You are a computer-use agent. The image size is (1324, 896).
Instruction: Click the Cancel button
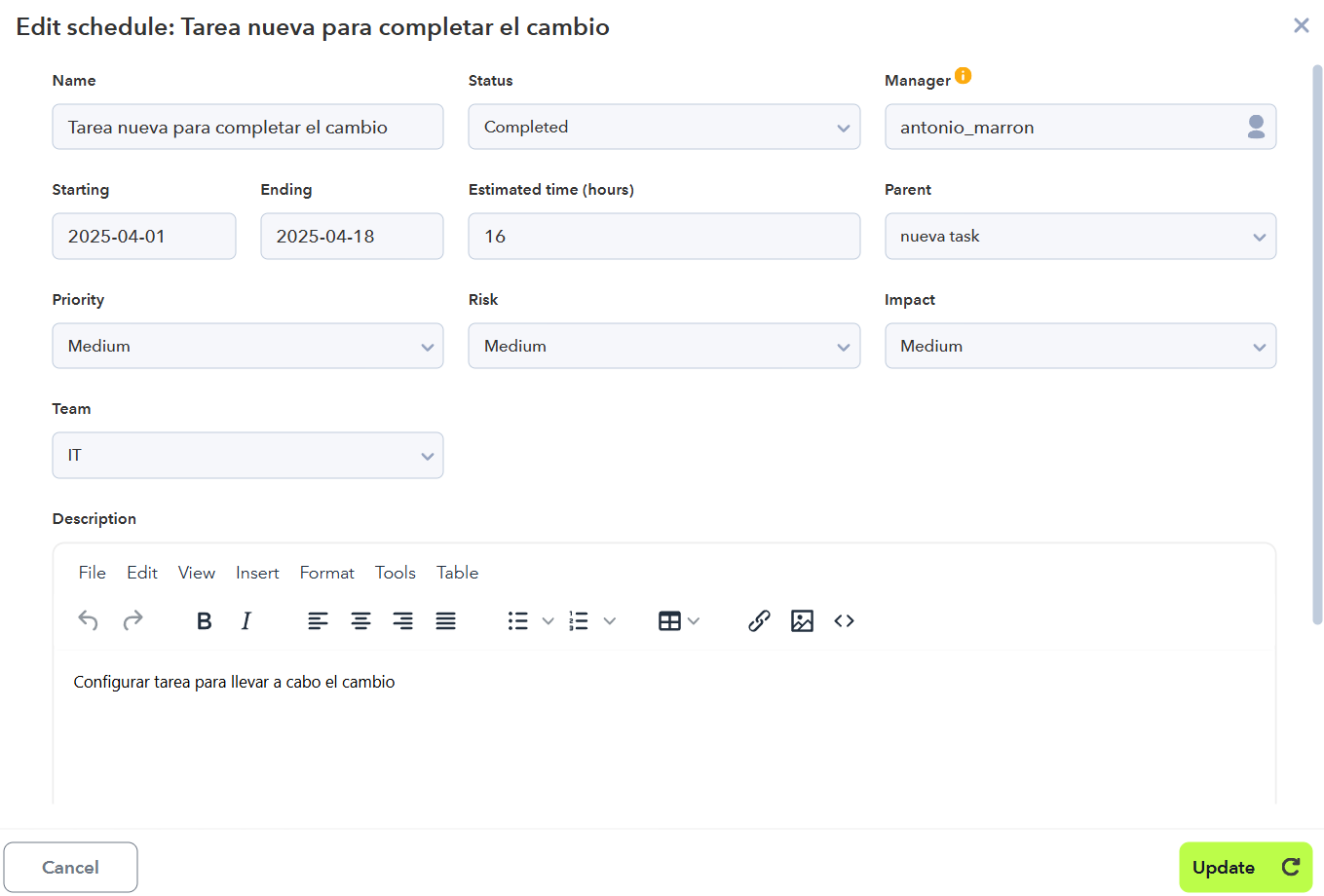(70, 868)
